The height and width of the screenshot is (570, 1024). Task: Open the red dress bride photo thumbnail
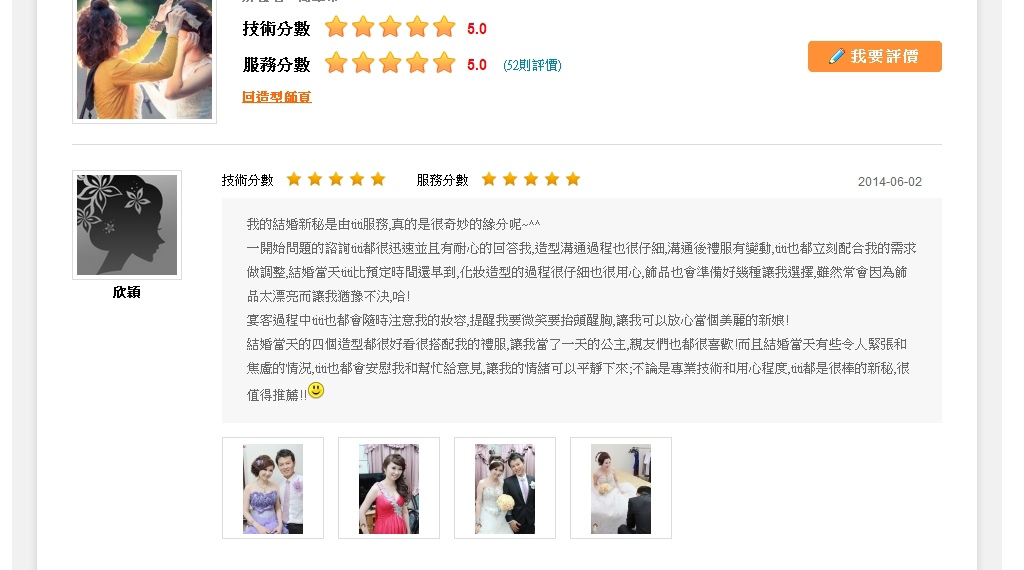pos(389,488)
